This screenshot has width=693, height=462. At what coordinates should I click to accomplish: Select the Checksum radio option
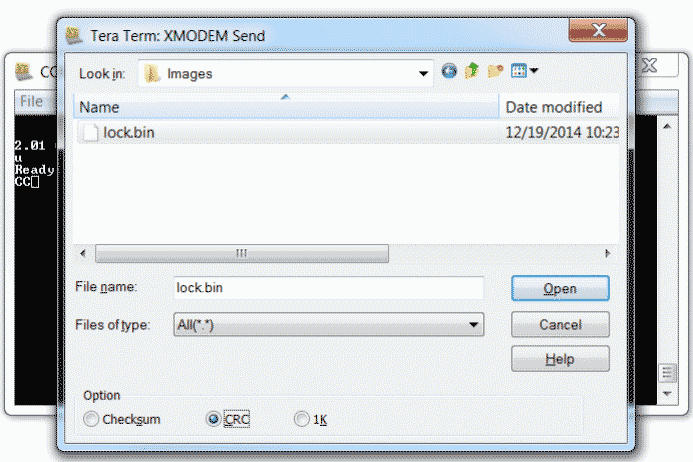click(x=91, y=419)
